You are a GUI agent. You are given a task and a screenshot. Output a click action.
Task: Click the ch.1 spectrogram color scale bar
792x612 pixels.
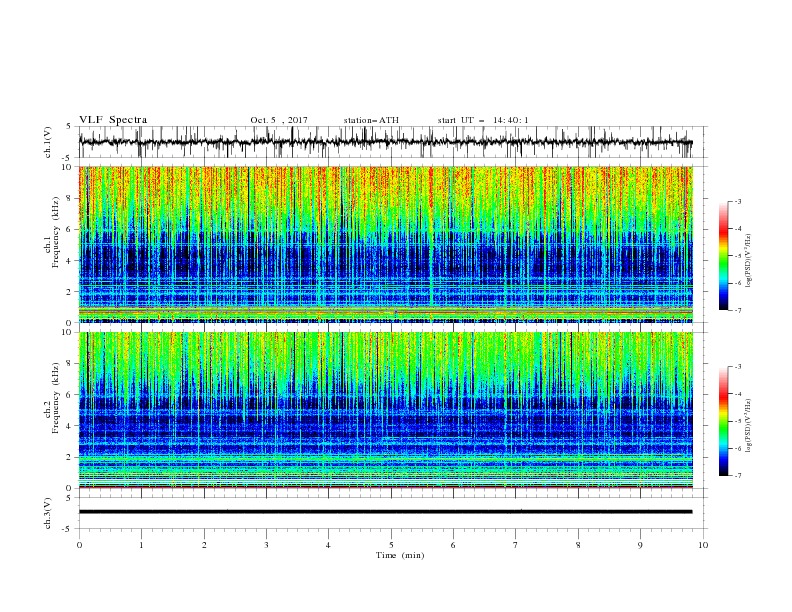pos(723,256)
